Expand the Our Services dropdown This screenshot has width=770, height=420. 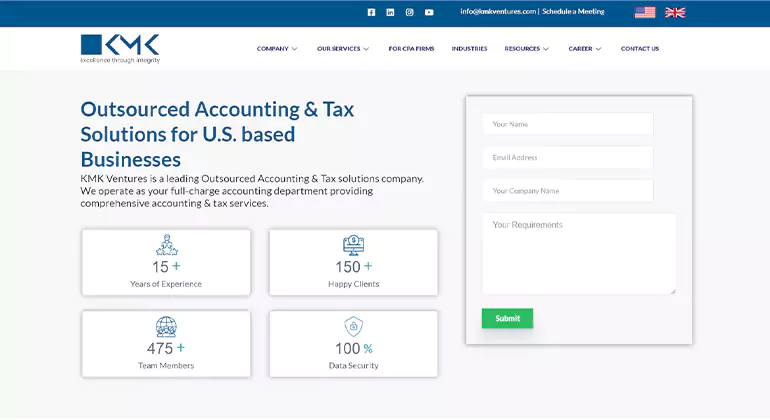coord(343,48)
